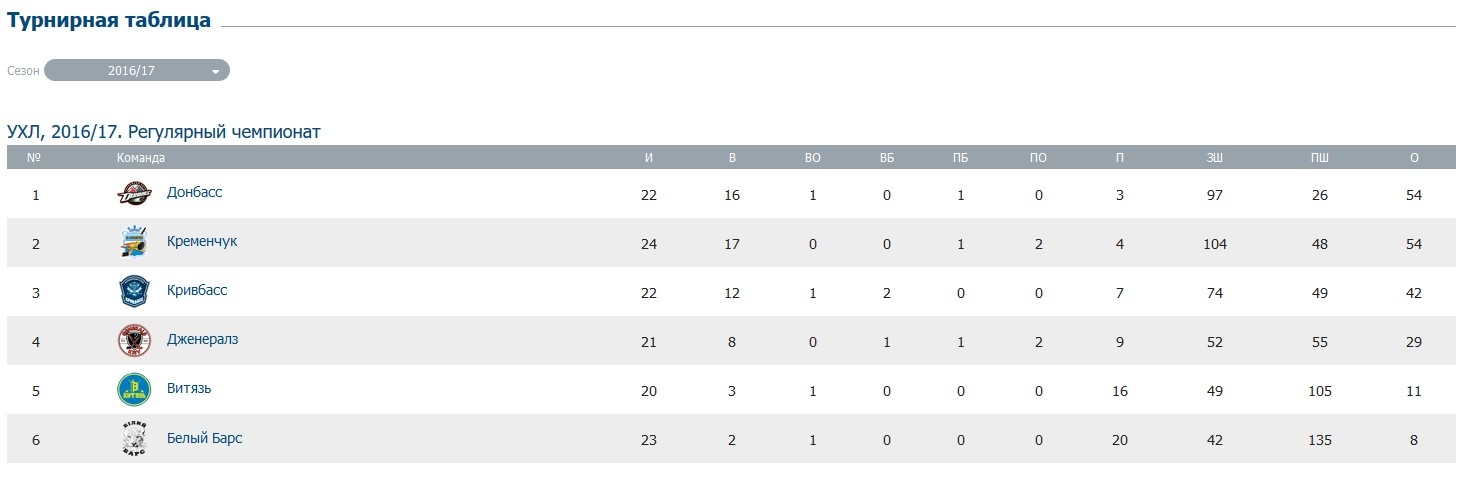The image size is (1463, 494).
Task: Open the Белый Барс team link
Action: pyautogui.click(x=204, y=438)
